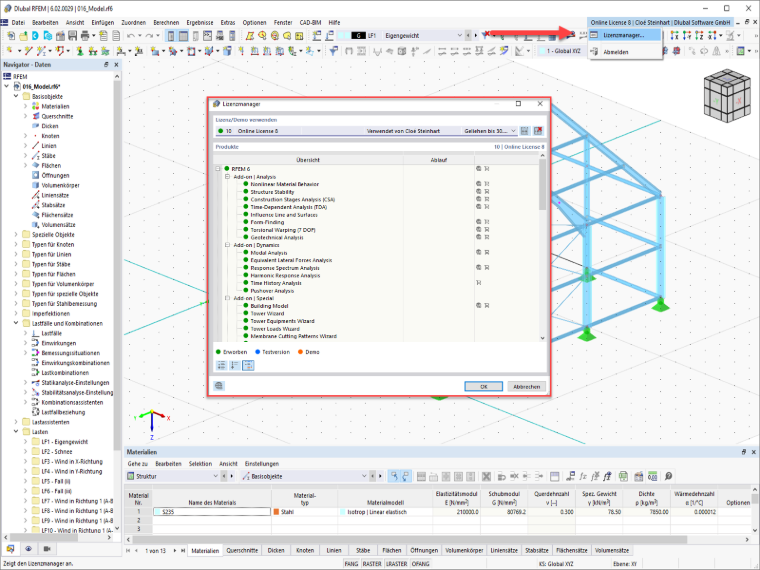Open the Berechnen menu

coord(166,22)
